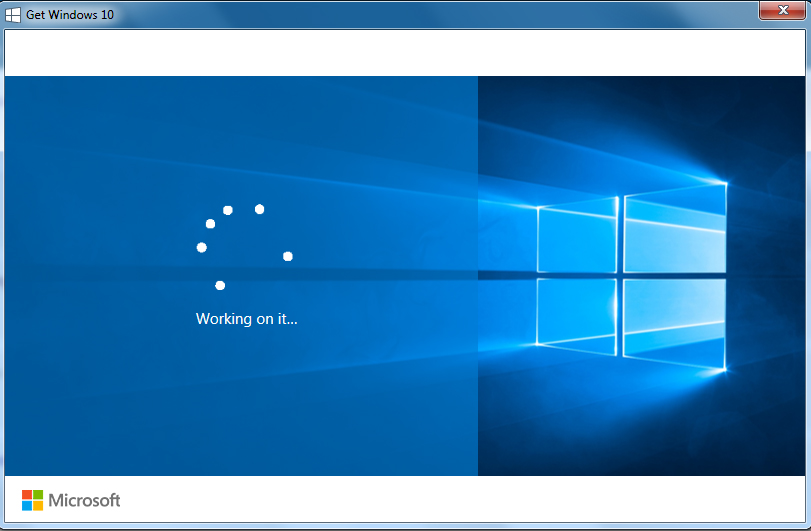Click the spinning loading dots indicator
Image resolution: width=811 pixels, height=531 pixels.
(x=245, y=247)
